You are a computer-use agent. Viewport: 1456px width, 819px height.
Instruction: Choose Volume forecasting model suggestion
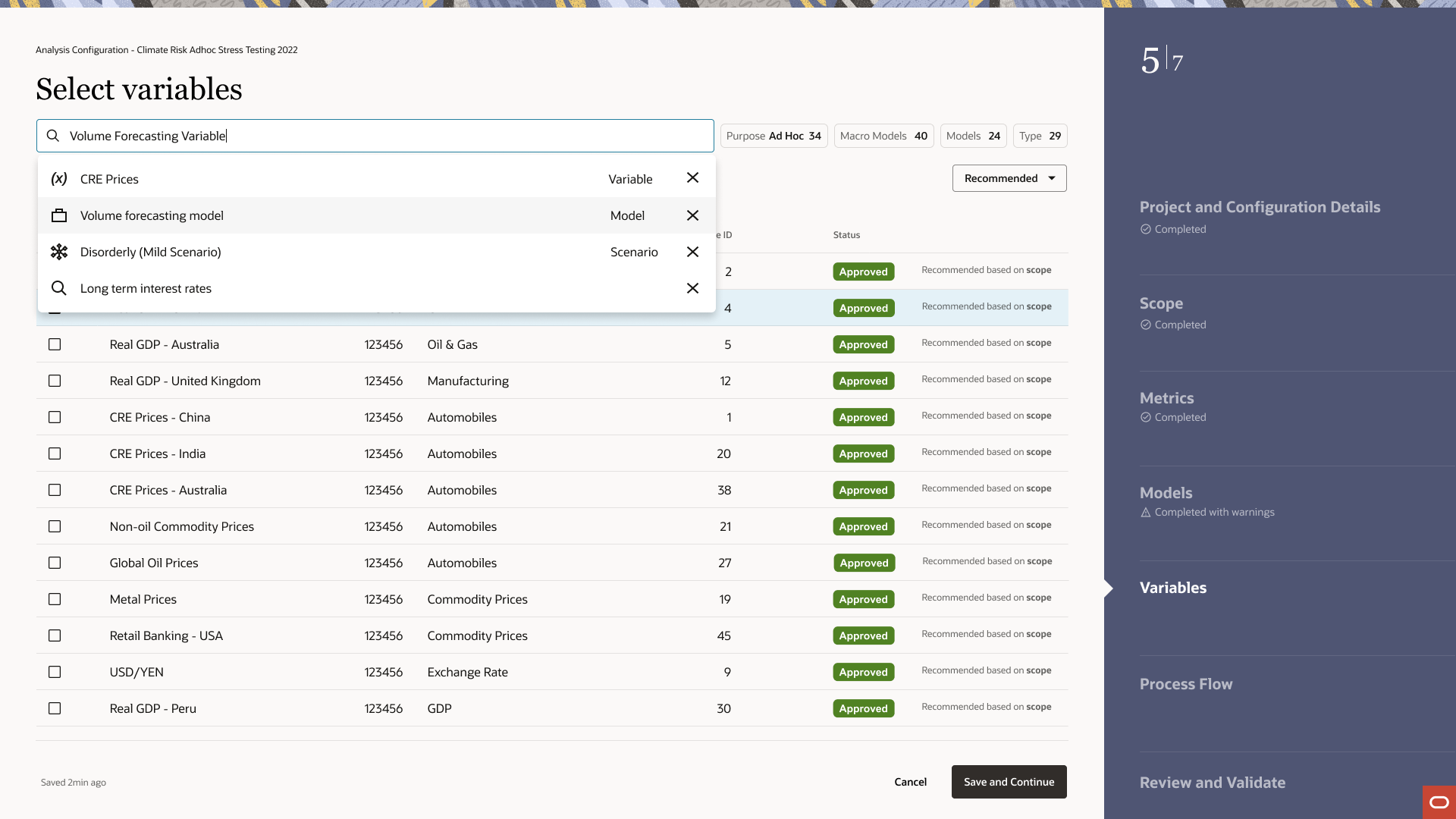(376, 215)
